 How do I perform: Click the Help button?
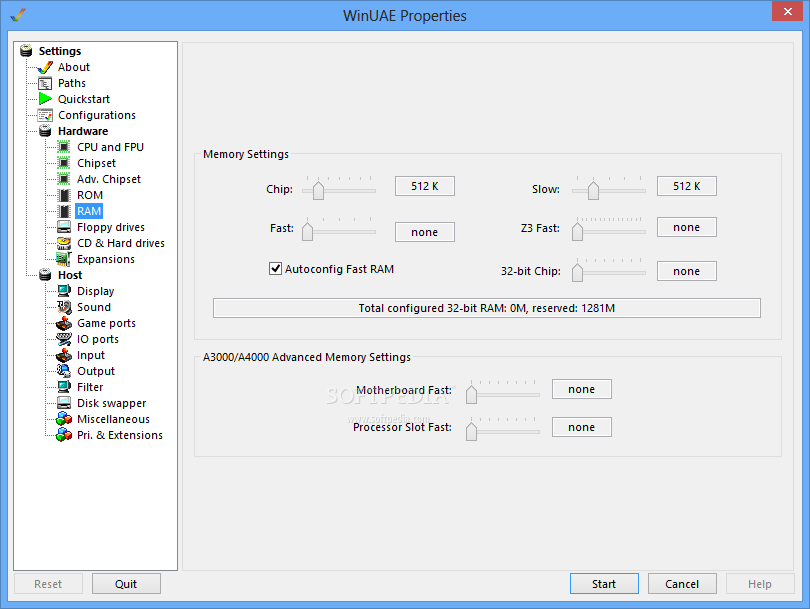pos(760,584)
